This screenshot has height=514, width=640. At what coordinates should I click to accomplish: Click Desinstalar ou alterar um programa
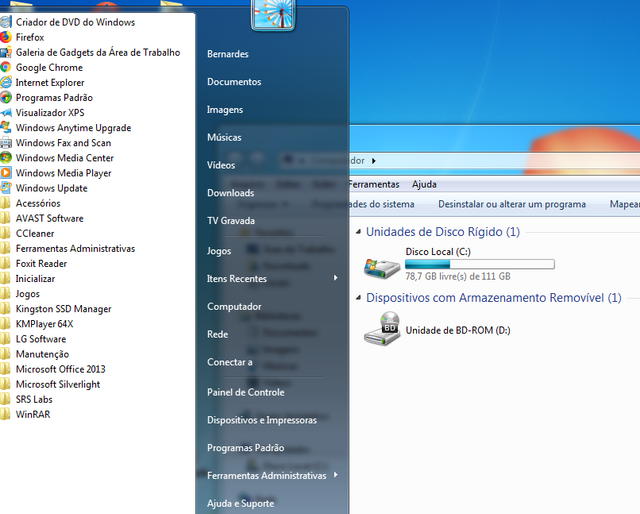coord(512,204)
